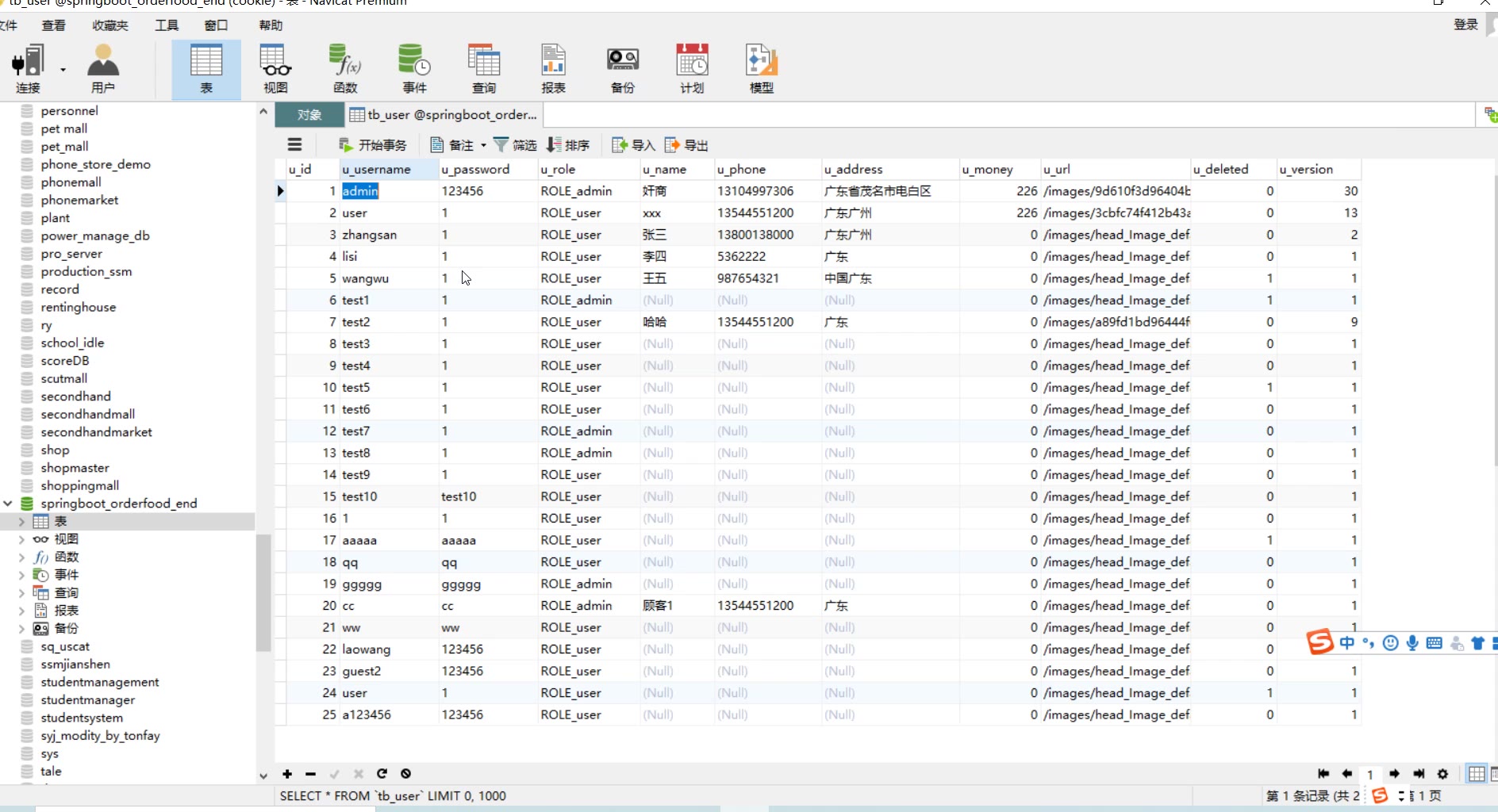Open the Query (查询) toolbar icon

483,68
